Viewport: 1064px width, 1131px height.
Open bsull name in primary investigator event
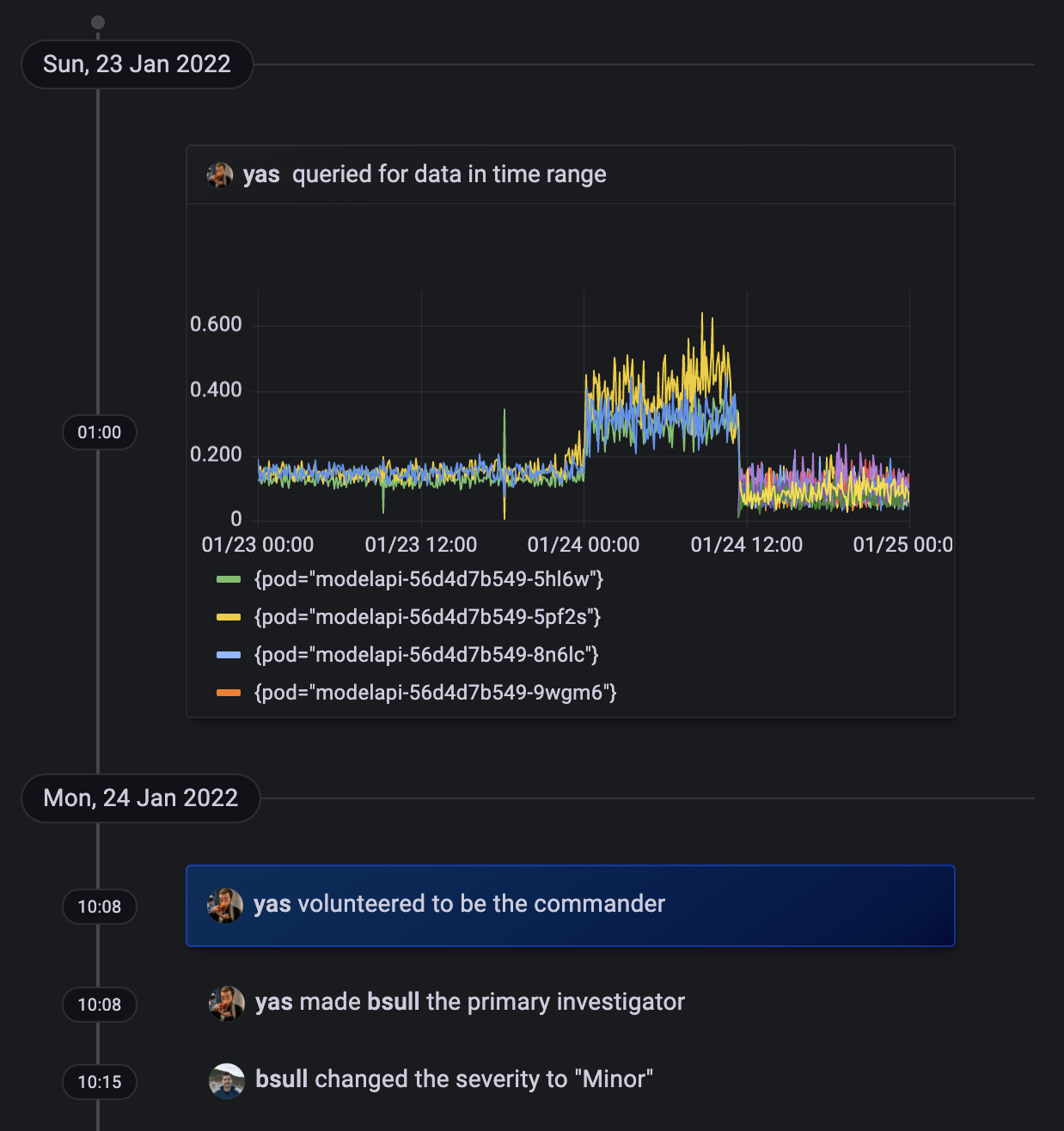click(x=394, y=1002)
